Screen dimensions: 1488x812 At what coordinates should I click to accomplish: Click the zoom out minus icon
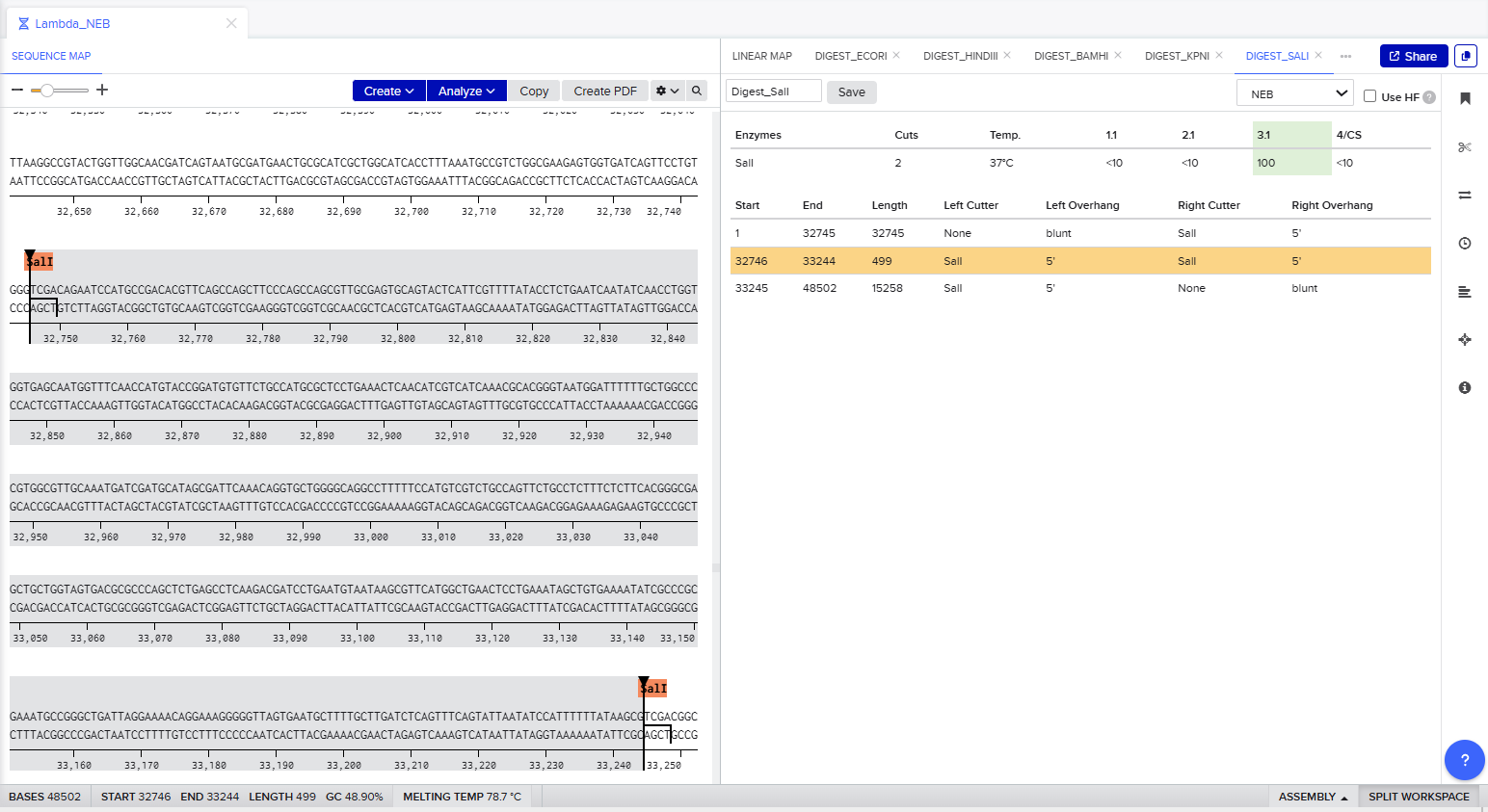coord(17,90)
